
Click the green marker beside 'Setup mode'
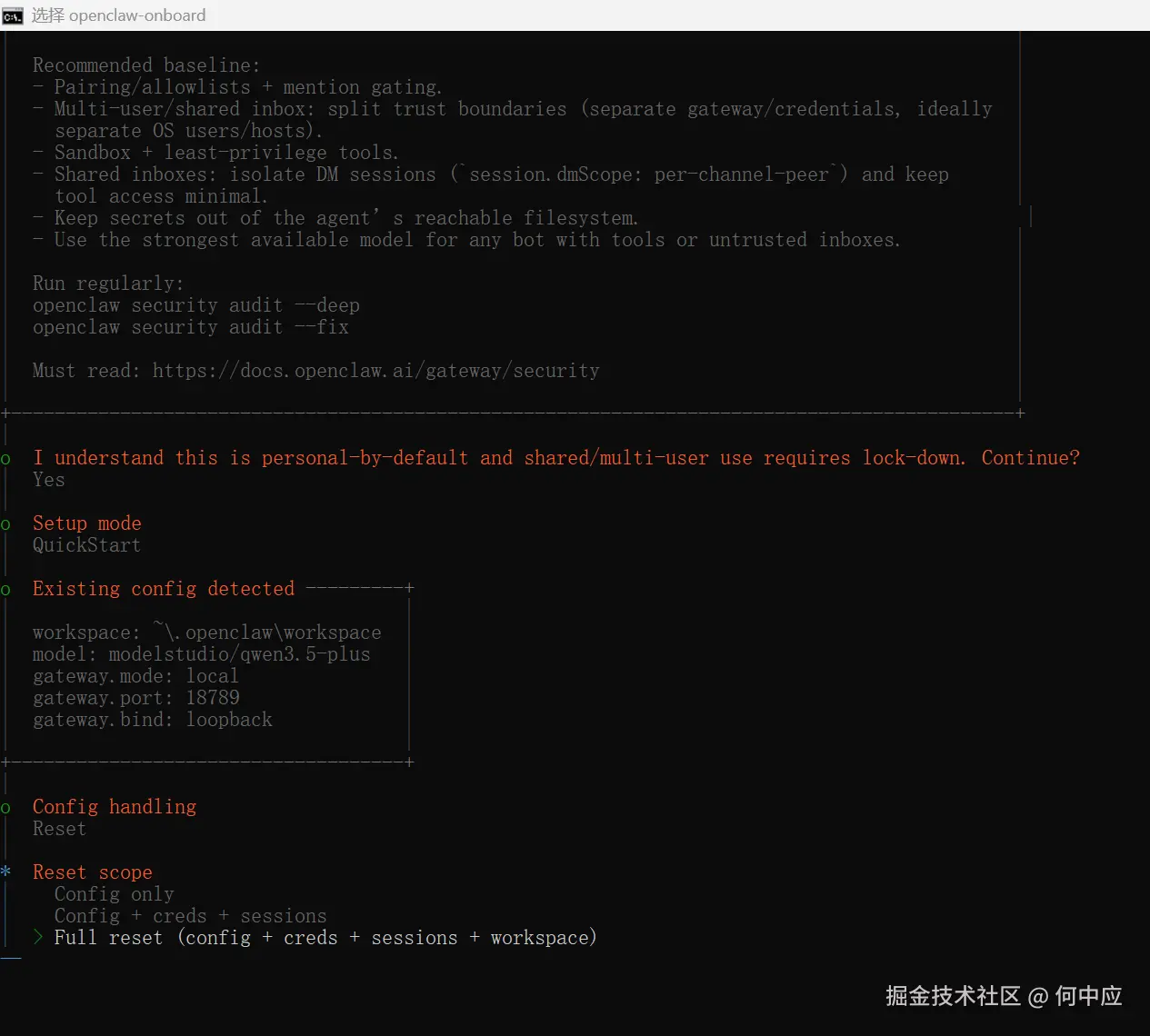pyautogui.click(x=5, y=525)
